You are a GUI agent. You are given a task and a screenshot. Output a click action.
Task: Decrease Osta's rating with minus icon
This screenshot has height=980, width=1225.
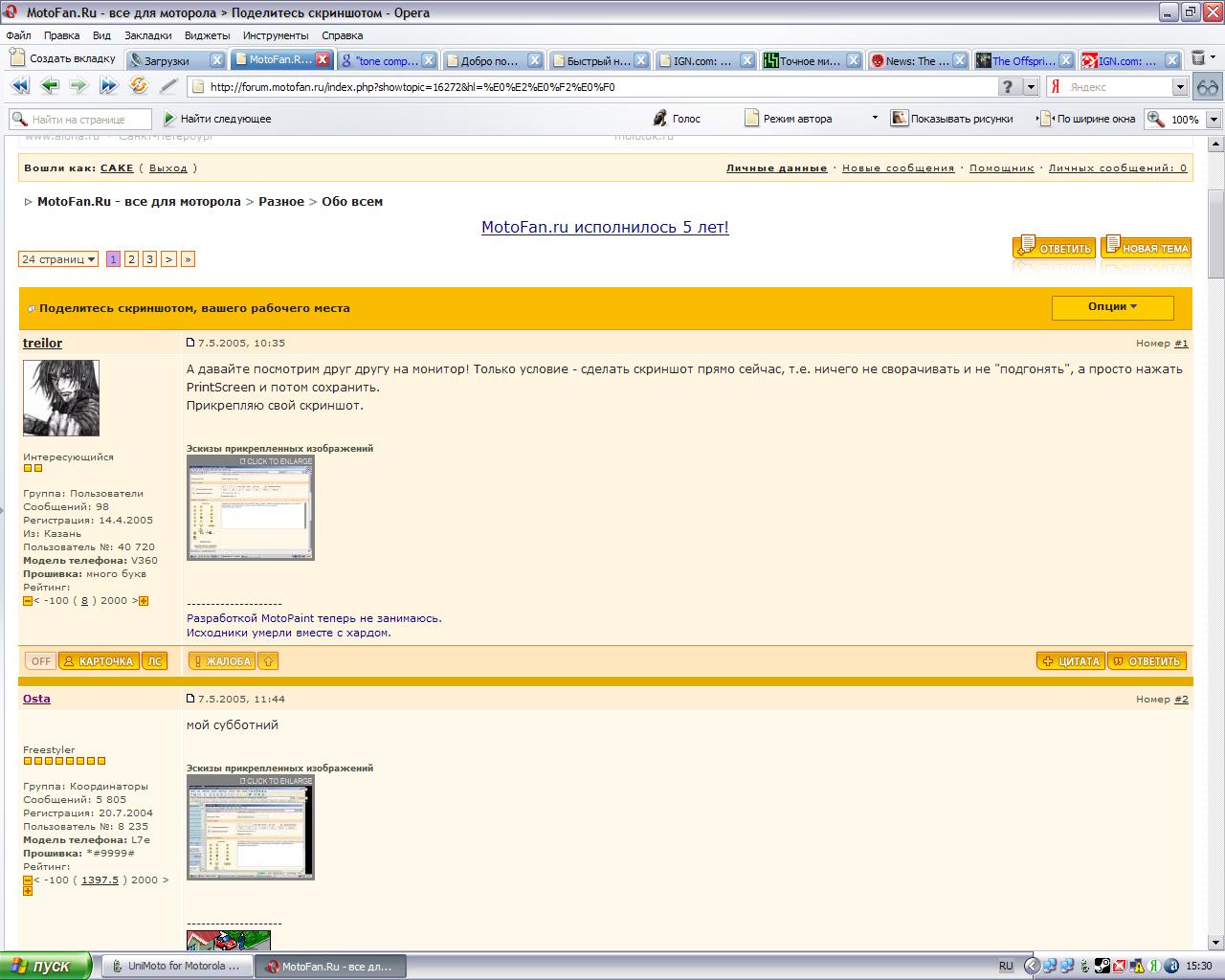[28, 880]
